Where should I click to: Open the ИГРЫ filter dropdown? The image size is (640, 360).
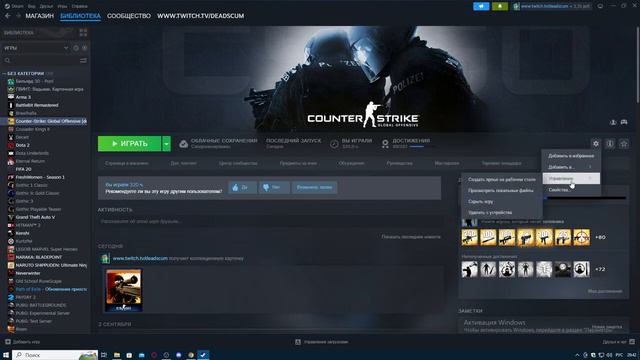point(36,48)
